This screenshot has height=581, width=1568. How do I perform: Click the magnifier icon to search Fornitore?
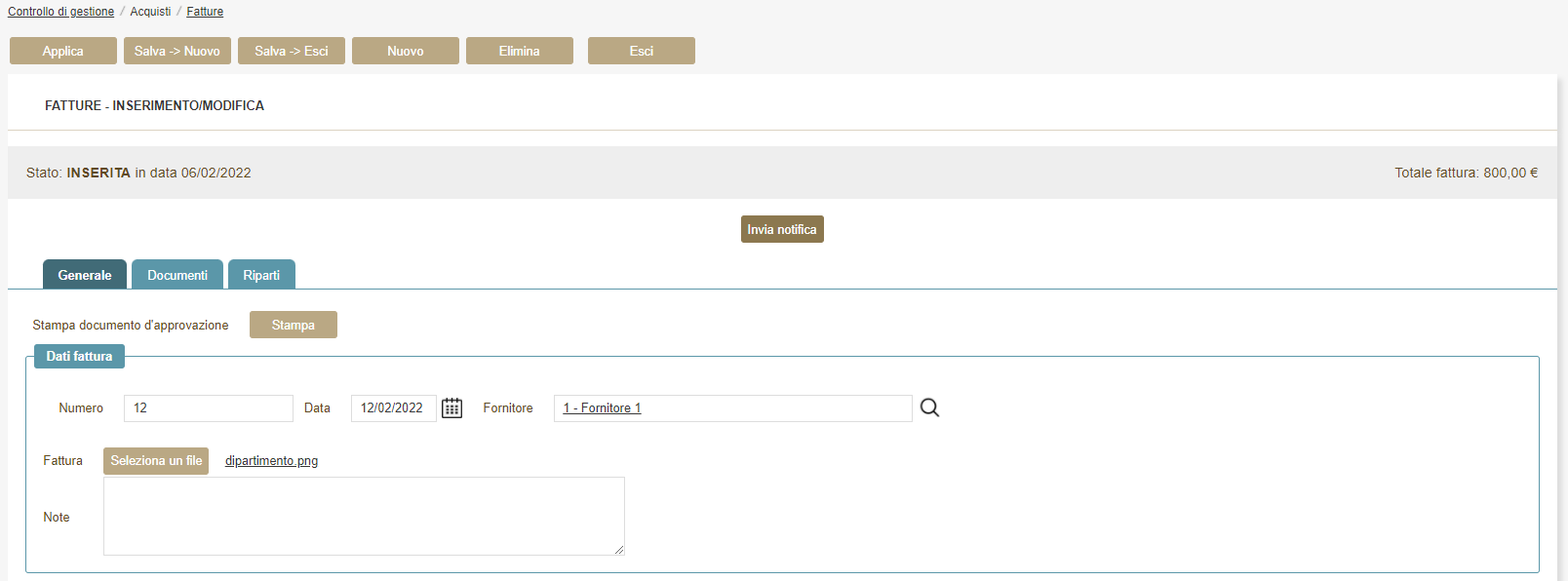click(929, 408)
